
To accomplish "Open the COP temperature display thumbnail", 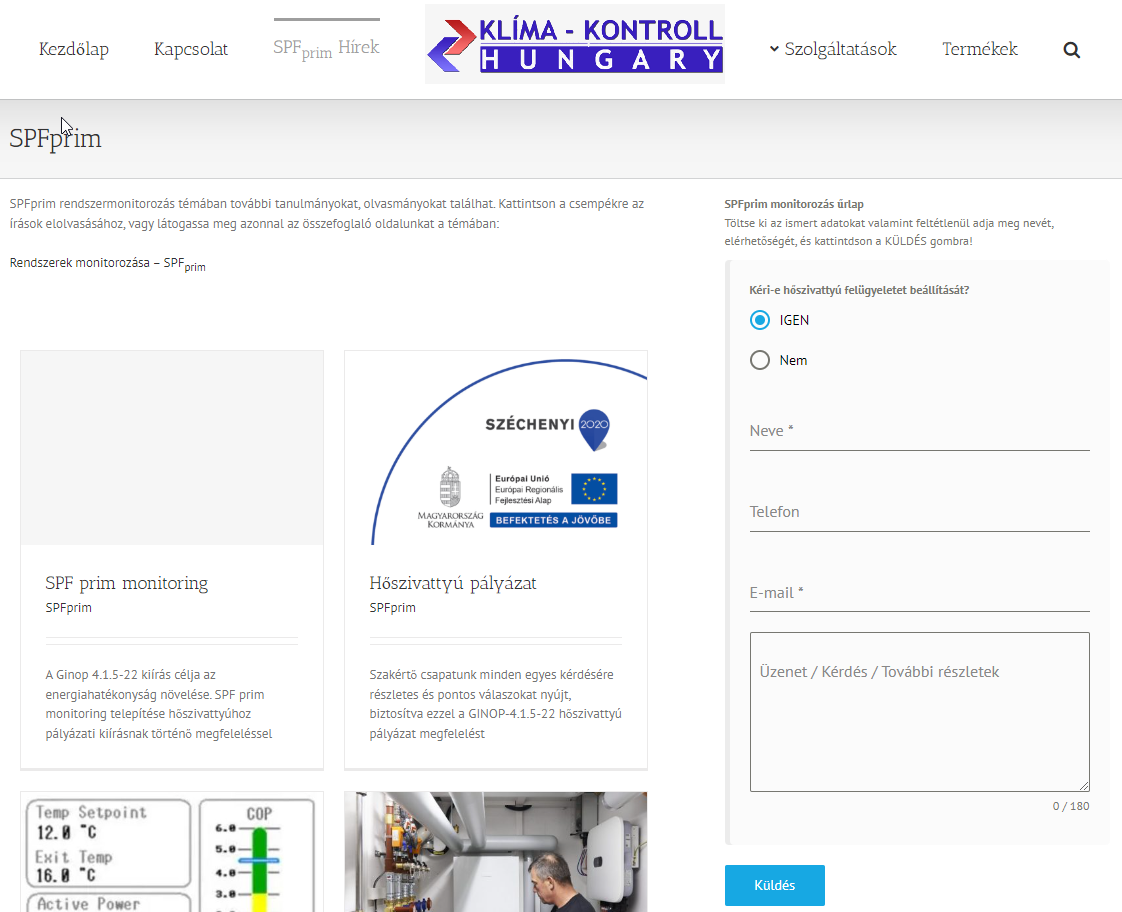I will pyautogui.click(x=172, y=851).
